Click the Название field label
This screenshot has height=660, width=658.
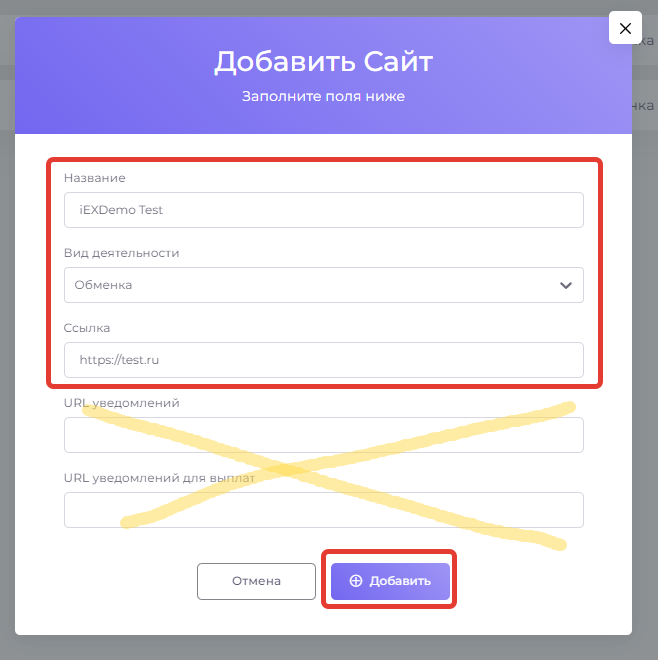95,178
